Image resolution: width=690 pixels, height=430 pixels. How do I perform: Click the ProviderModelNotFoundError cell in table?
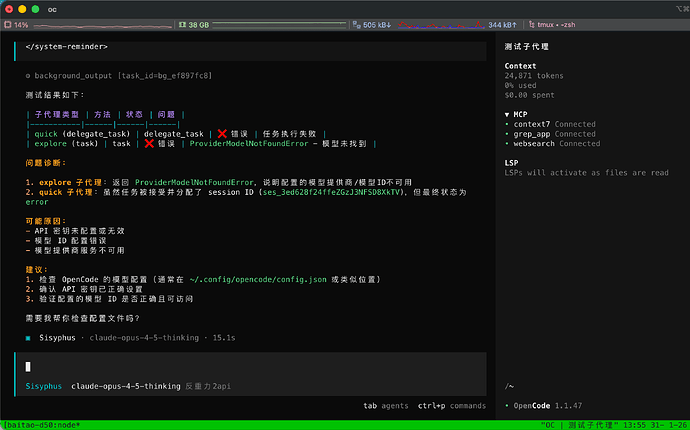(249, 143)
